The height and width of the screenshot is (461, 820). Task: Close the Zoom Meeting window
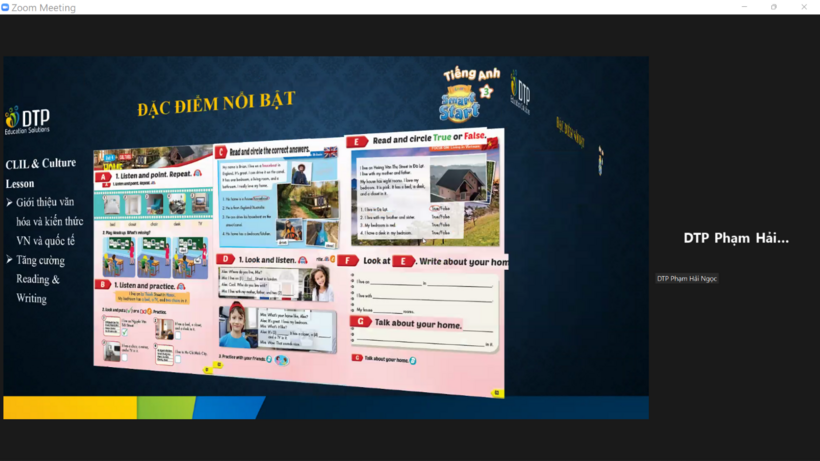(804, 7)
